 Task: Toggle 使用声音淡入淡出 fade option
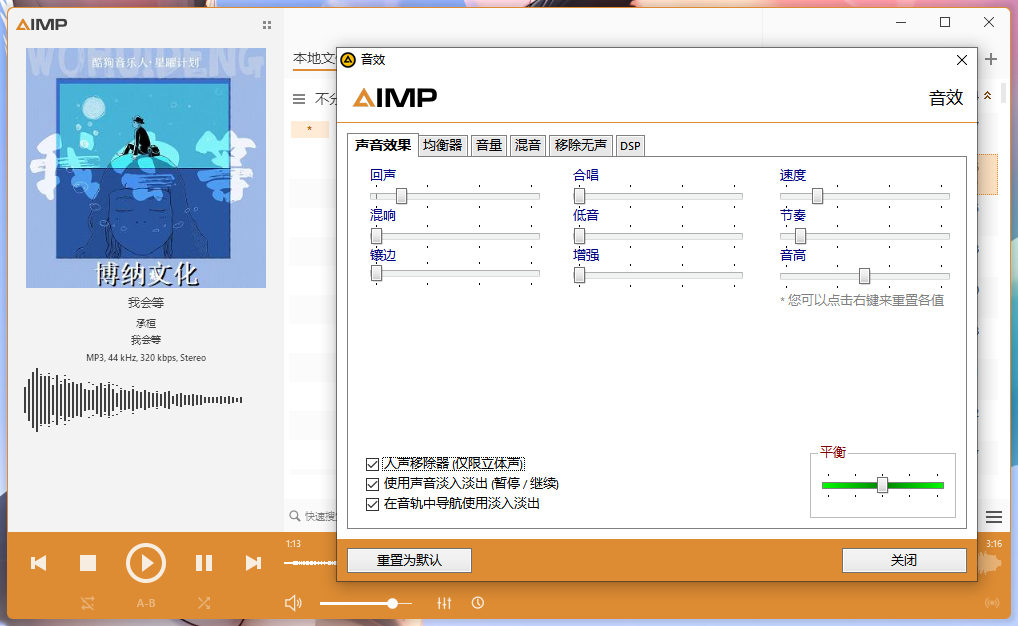372,483
